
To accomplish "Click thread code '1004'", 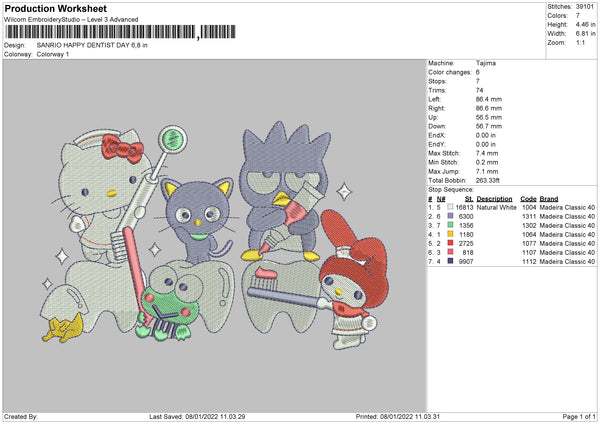I will (x=529, y=207).
